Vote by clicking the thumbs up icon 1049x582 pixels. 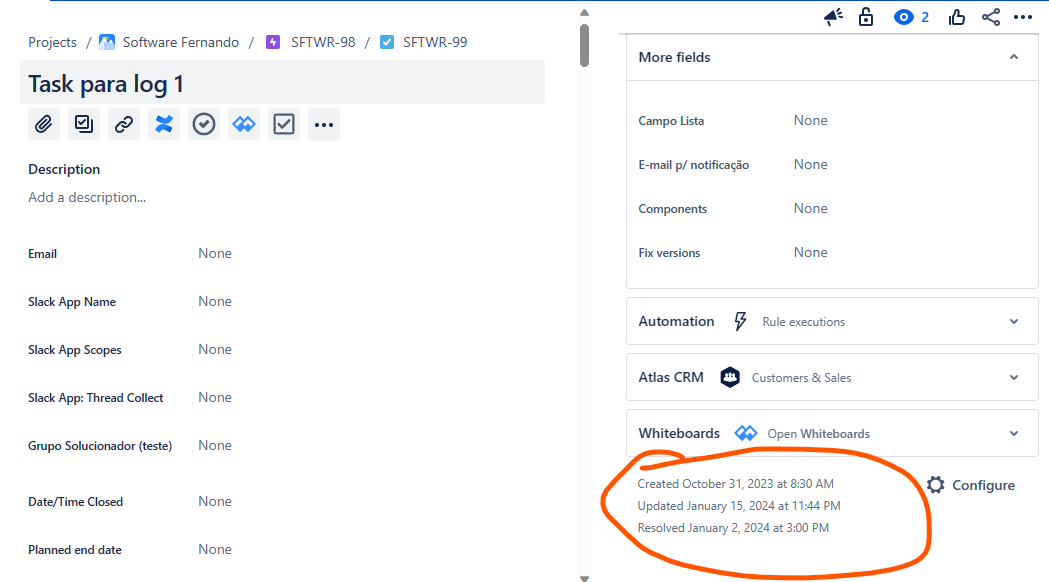tap(956, 17)
